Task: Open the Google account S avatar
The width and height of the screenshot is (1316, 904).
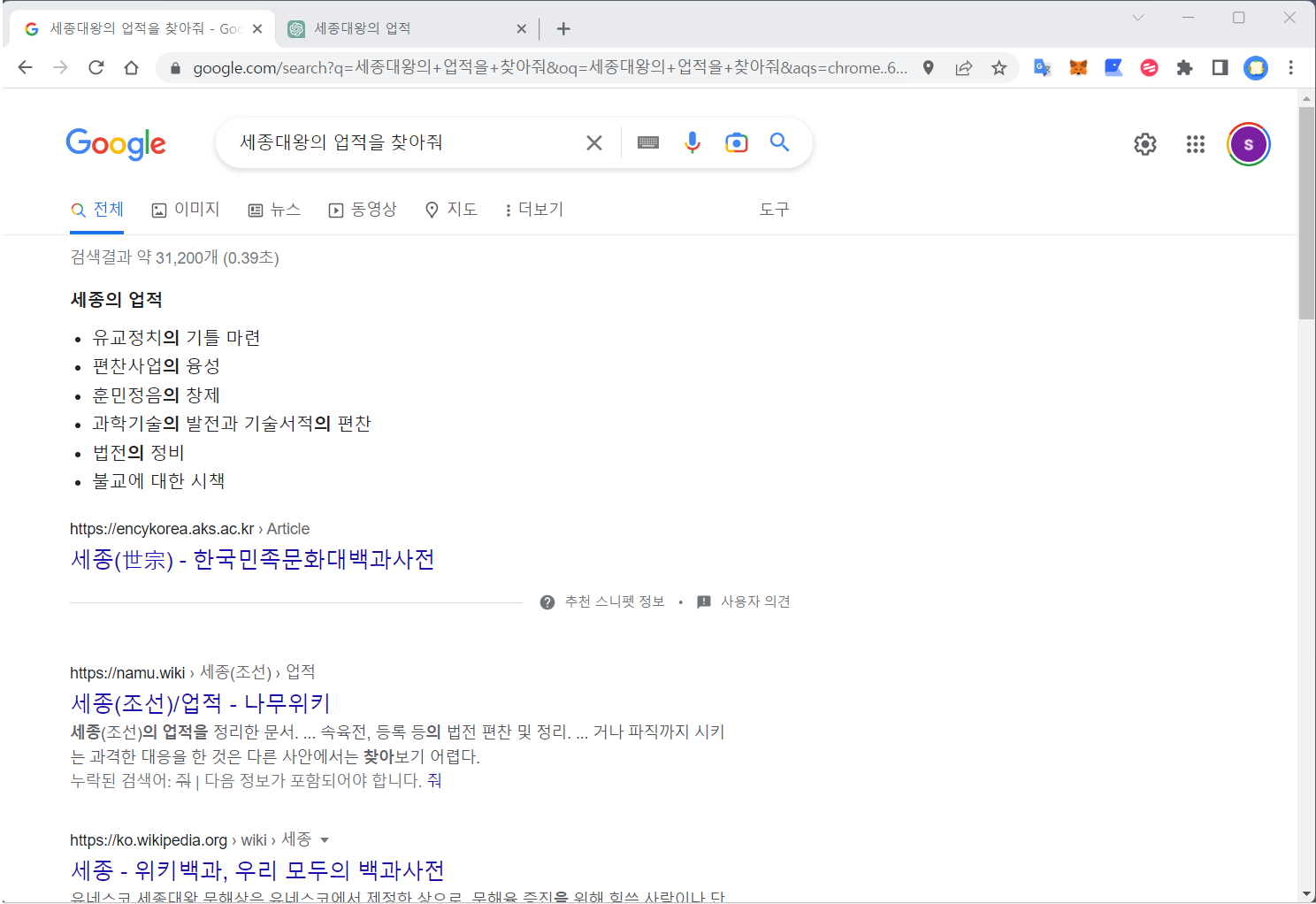Action: click(1248, 144)
